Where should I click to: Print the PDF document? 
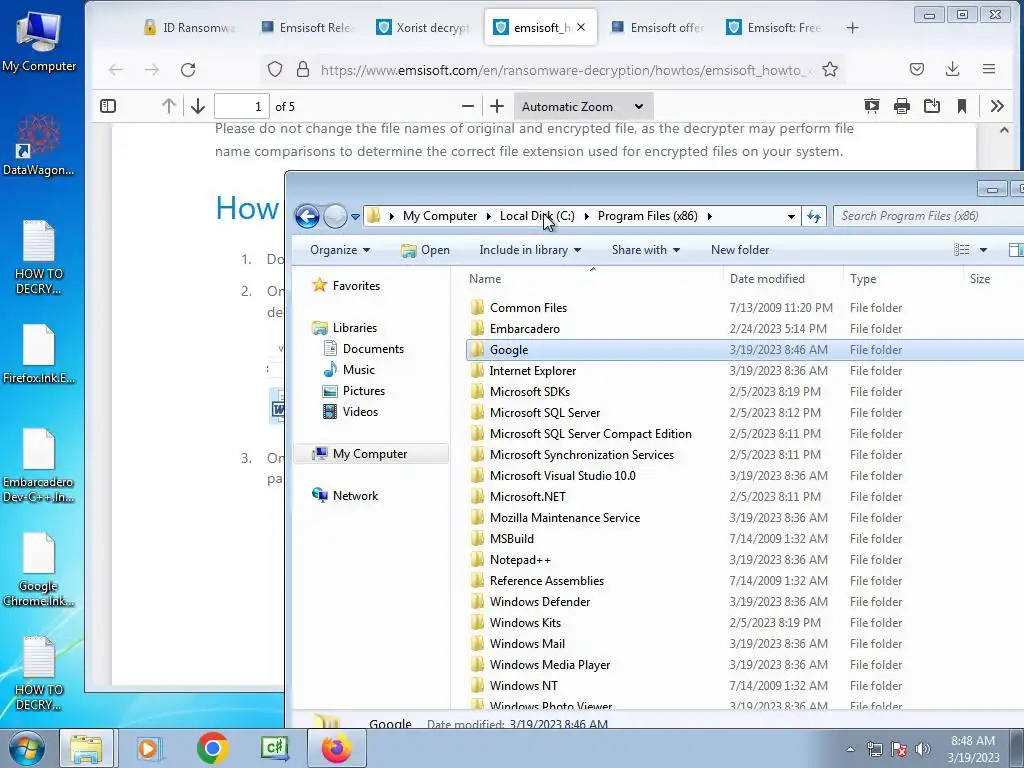coord(902,106)
